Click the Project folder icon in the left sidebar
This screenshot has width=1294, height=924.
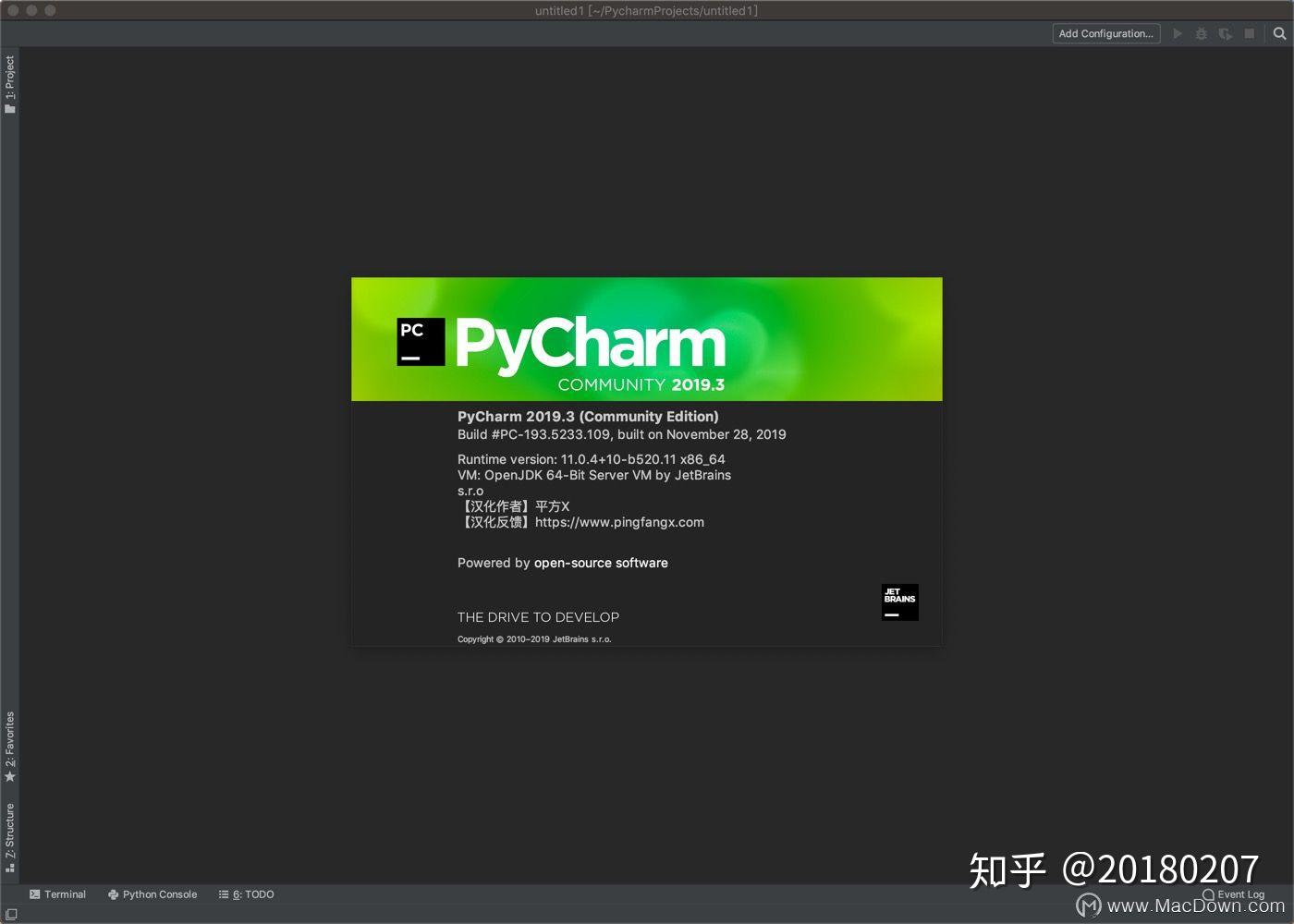point(10,108)
